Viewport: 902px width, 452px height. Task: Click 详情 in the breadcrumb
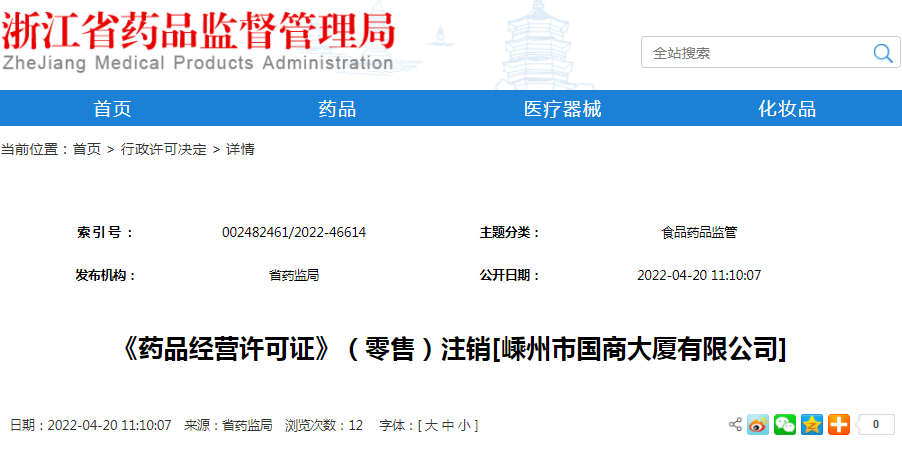(240, 150)
